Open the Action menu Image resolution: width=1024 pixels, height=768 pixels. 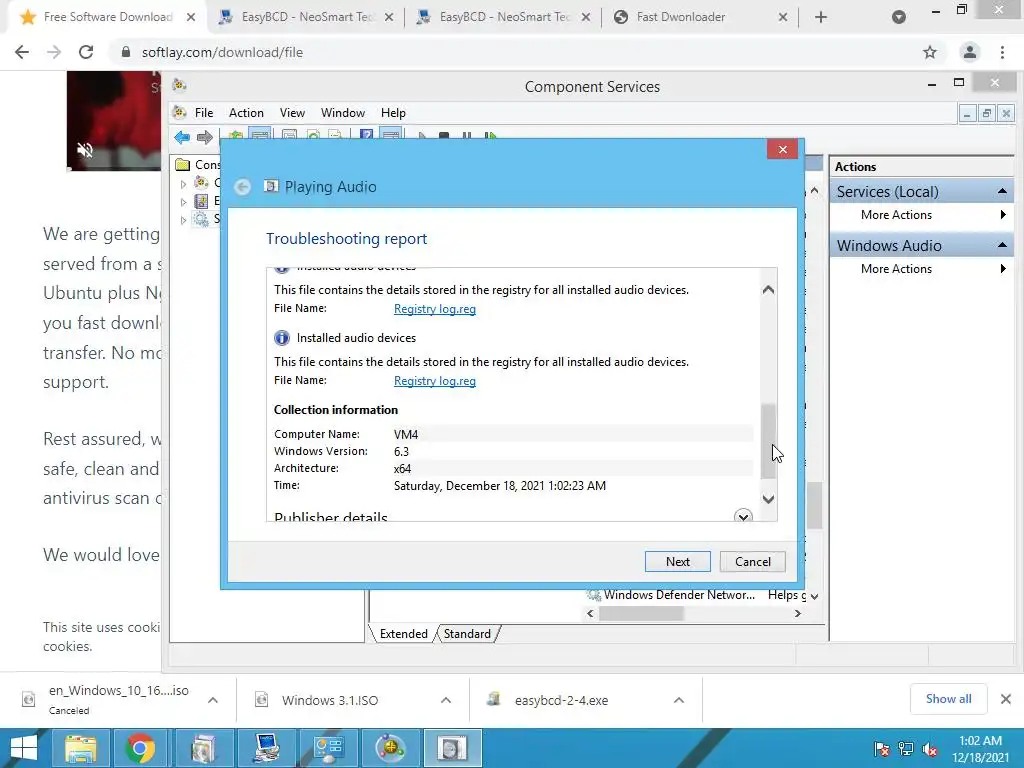(x=246, y=113)
